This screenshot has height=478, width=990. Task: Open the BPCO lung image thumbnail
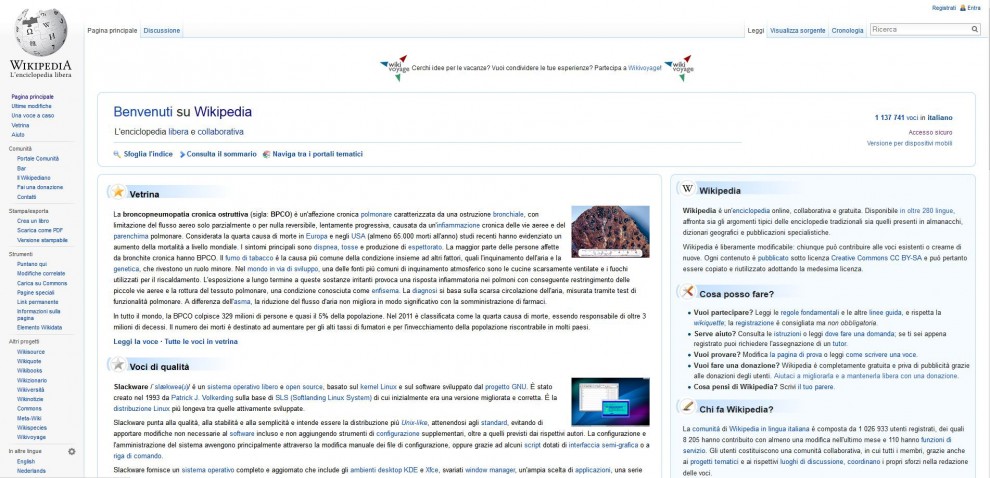click(x=610, y=232)
